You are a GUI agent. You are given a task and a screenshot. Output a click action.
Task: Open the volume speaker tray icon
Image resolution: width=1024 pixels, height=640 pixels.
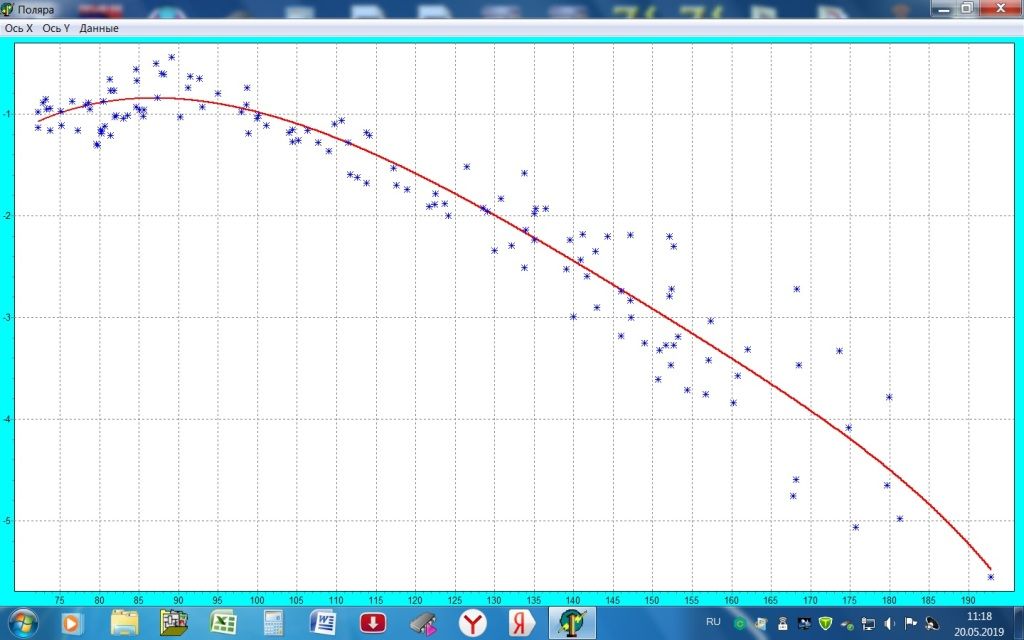[890, 623]
